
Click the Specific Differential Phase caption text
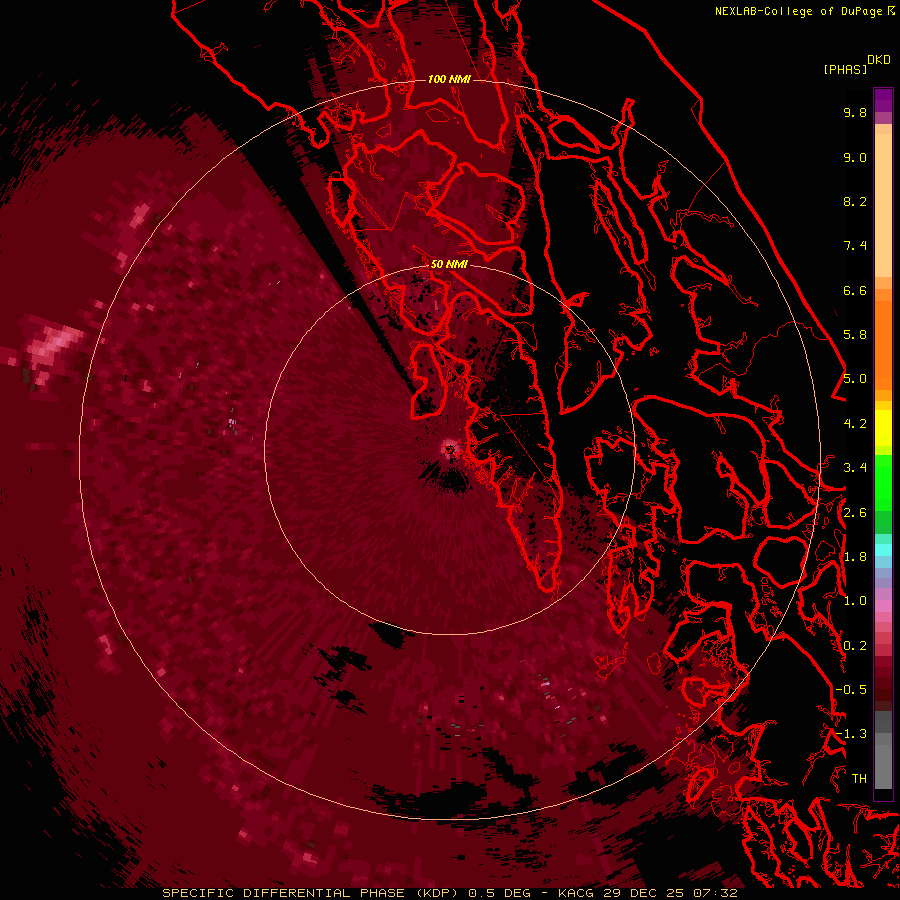click(450, 893)
